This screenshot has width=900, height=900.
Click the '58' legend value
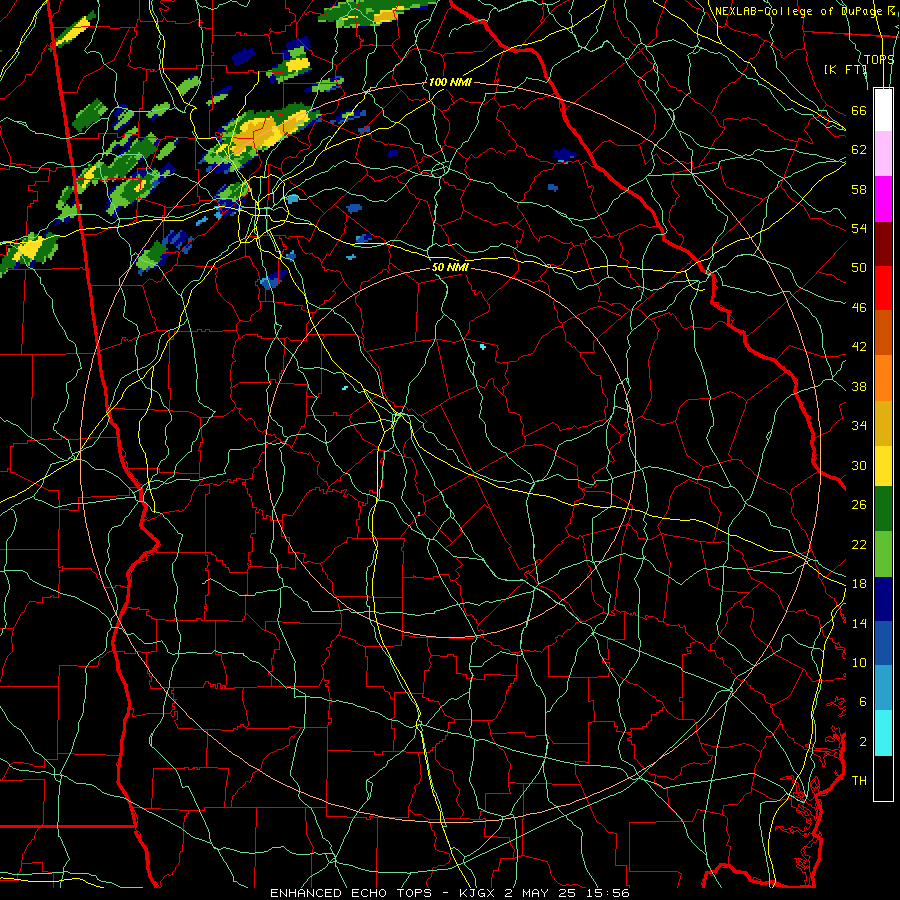coord(859,189)
